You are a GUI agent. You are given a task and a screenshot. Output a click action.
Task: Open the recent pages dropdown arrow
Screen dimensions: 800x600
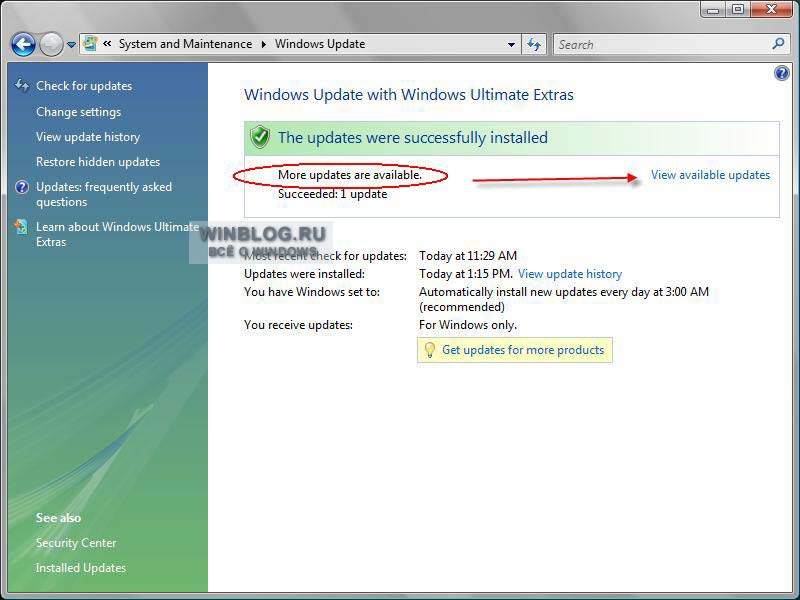[71, 45]
